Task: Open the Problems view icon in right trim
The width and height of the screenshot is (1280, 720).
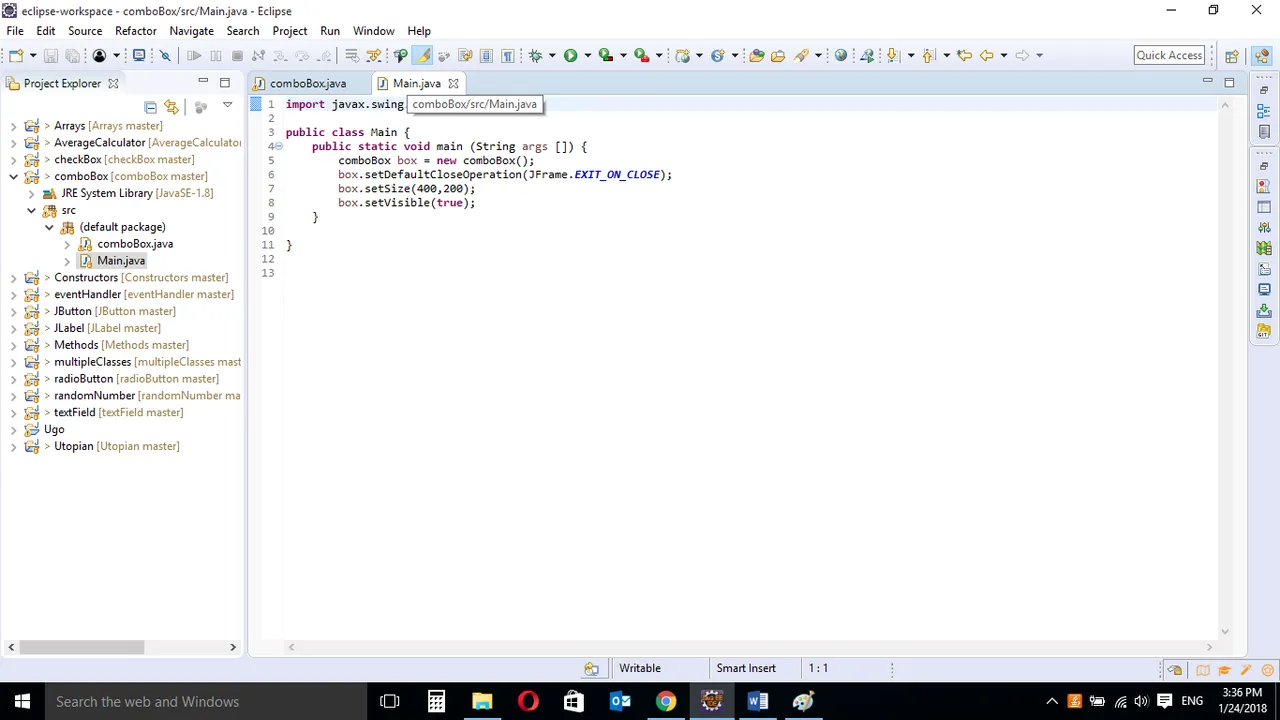Action: click(1264, 186)
